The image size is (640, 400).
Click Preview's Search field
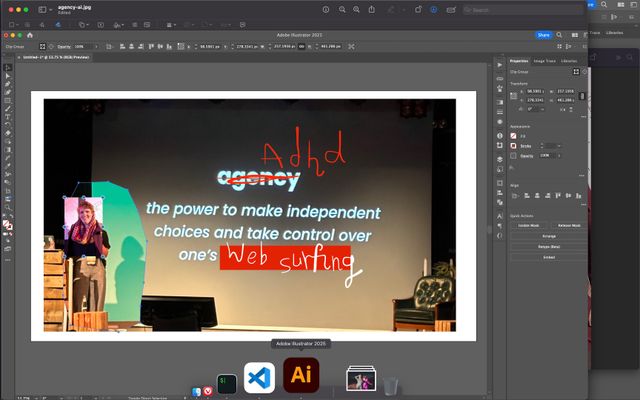click(522, 9)
